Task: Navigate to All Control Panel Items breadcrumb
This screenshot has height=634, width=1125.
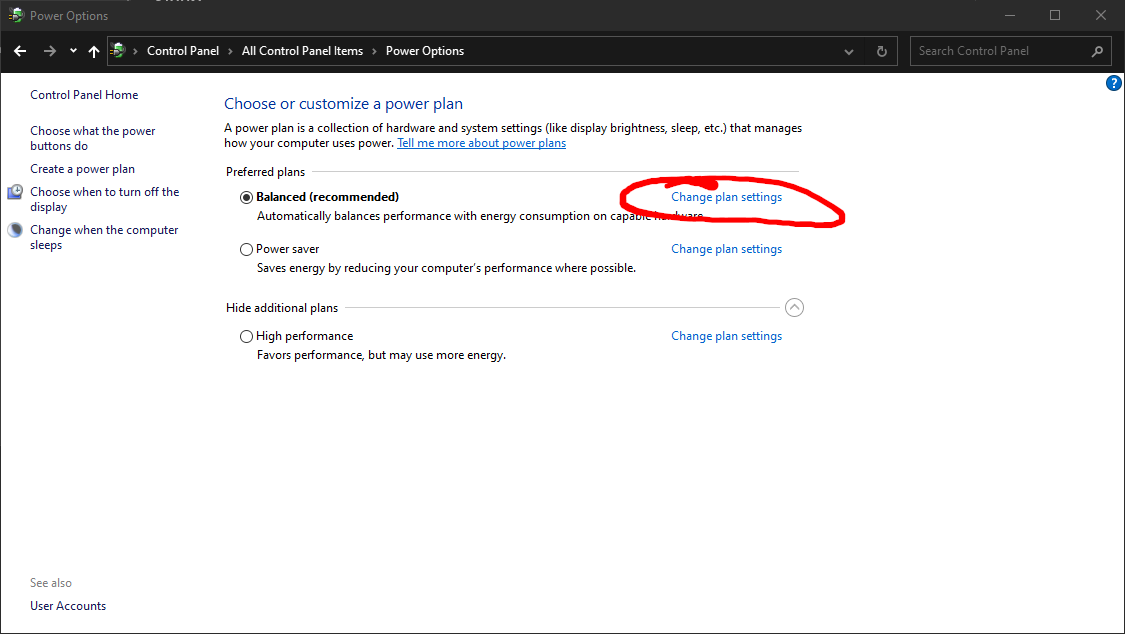Action: point(302,51)
